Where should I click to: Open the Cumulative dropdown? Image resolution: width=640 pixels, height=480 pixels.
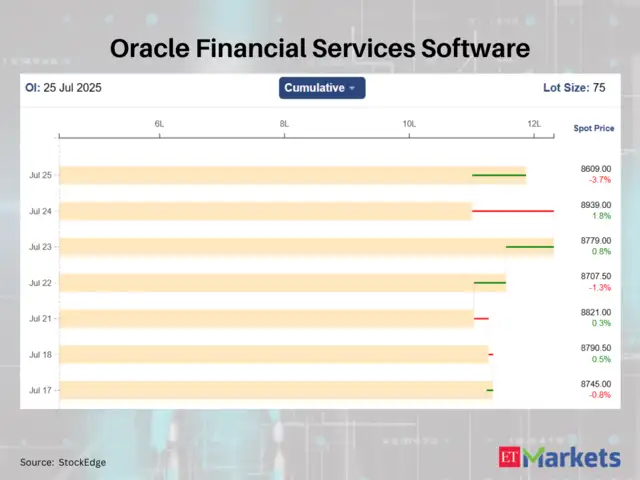[322, 88]
